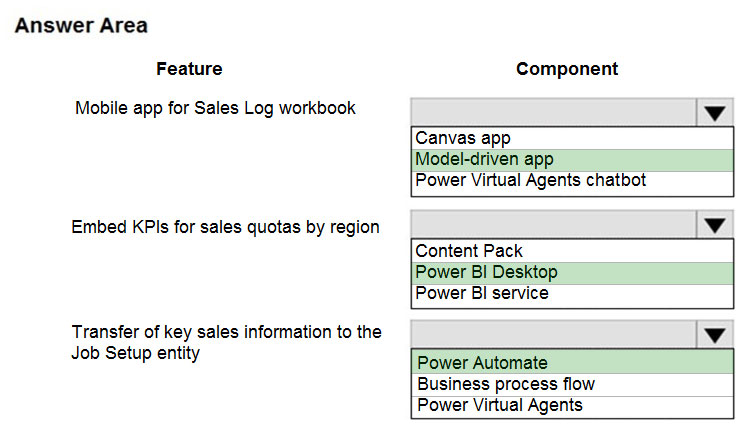Click the Embed KPIs for sales quotas label
Viewport: 755px width, 432px height.
[x=225, y=227]
